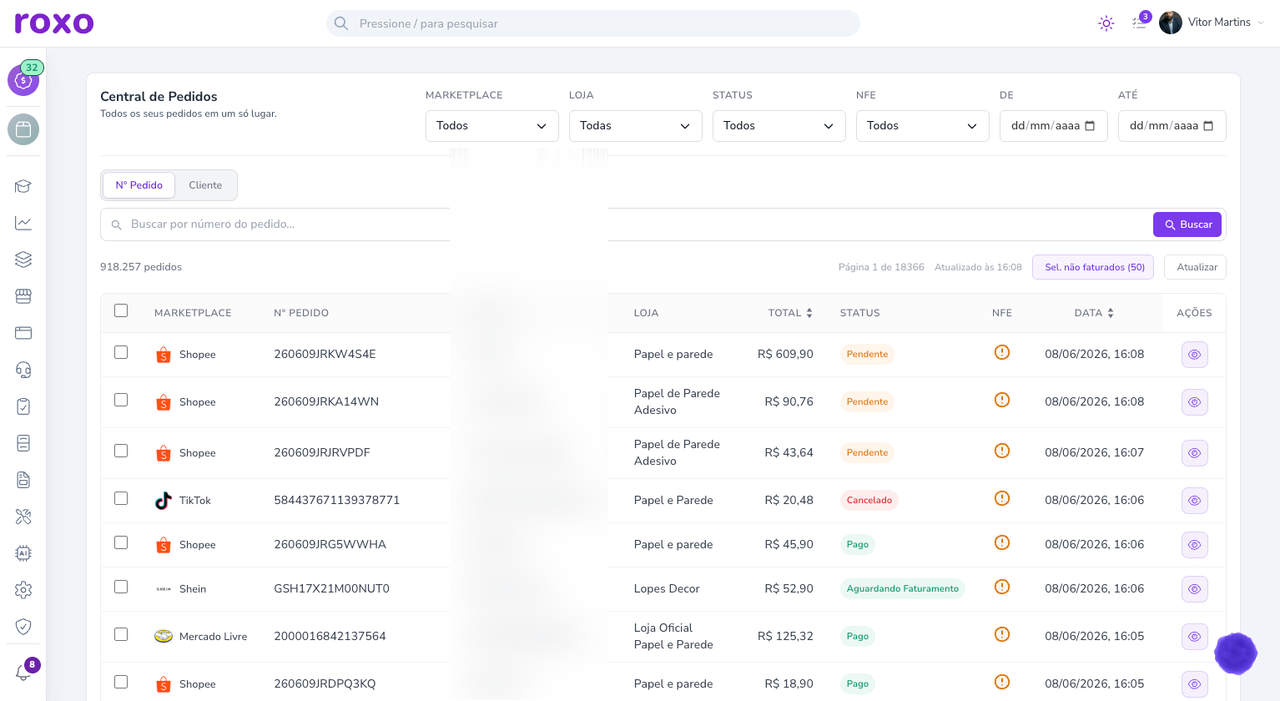Open the AI chip sidebar icon
Screen dimensions: 1280x701
pos(23,553)
